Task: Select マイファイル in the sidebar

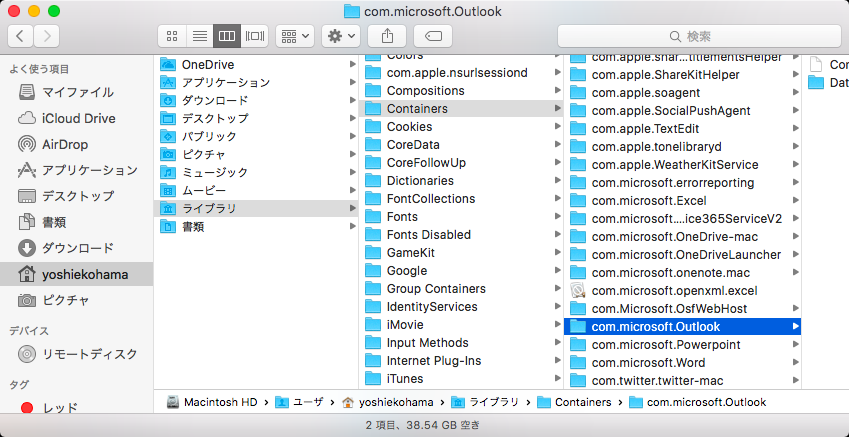Action: 76,92
